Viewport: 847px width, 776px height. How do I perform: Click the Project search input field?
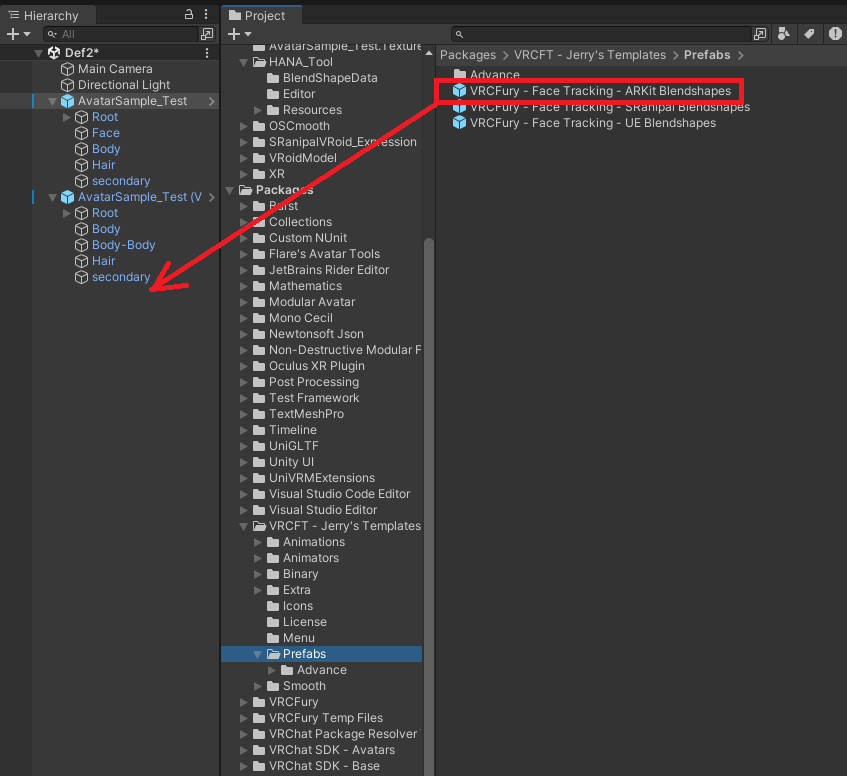click(600, 33)
